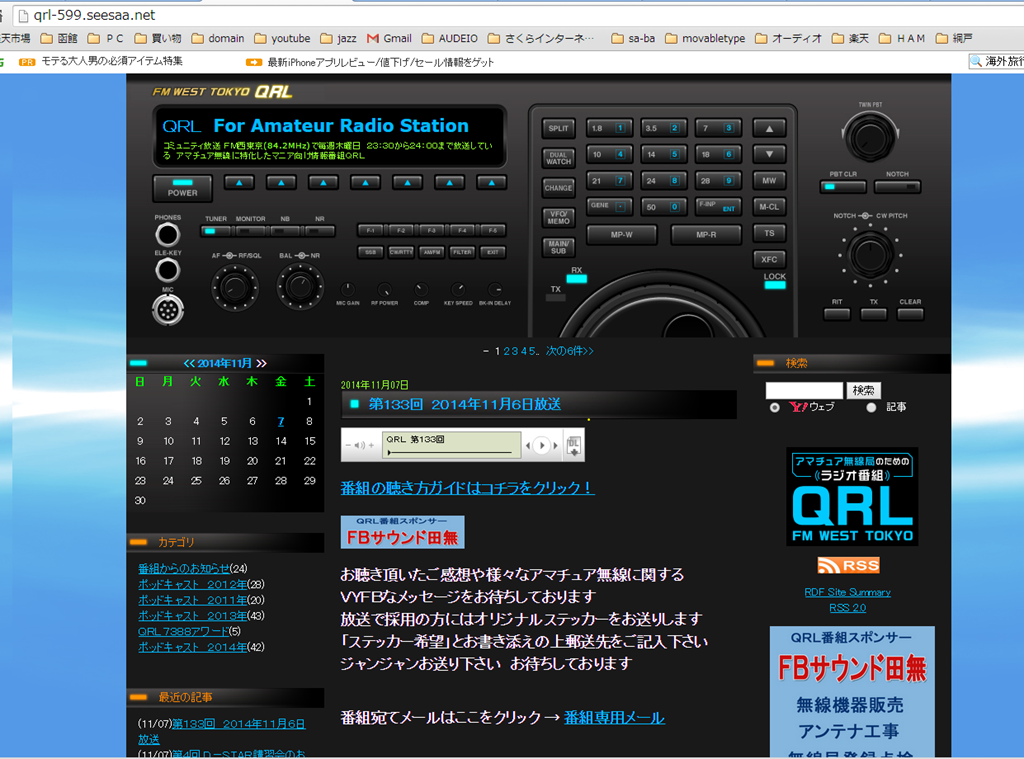Viewport: 1024px width, 759px height.
Task: Click the orange PR ad badge
Action: click(x=27, y=62)
